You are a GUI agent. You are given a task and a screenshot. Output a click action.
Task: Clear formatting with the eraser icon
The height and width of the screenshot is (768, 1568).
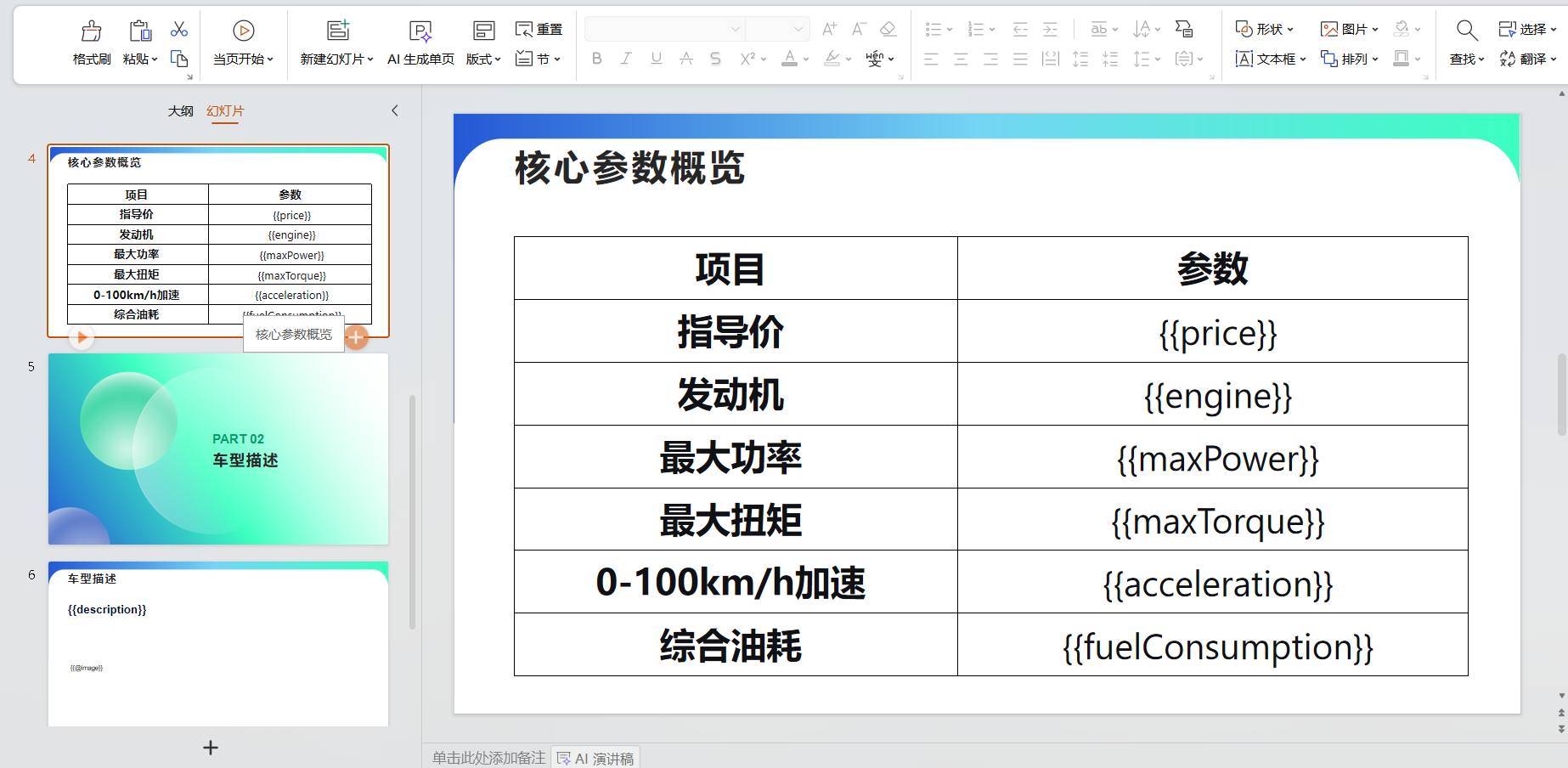coord(888,30)
